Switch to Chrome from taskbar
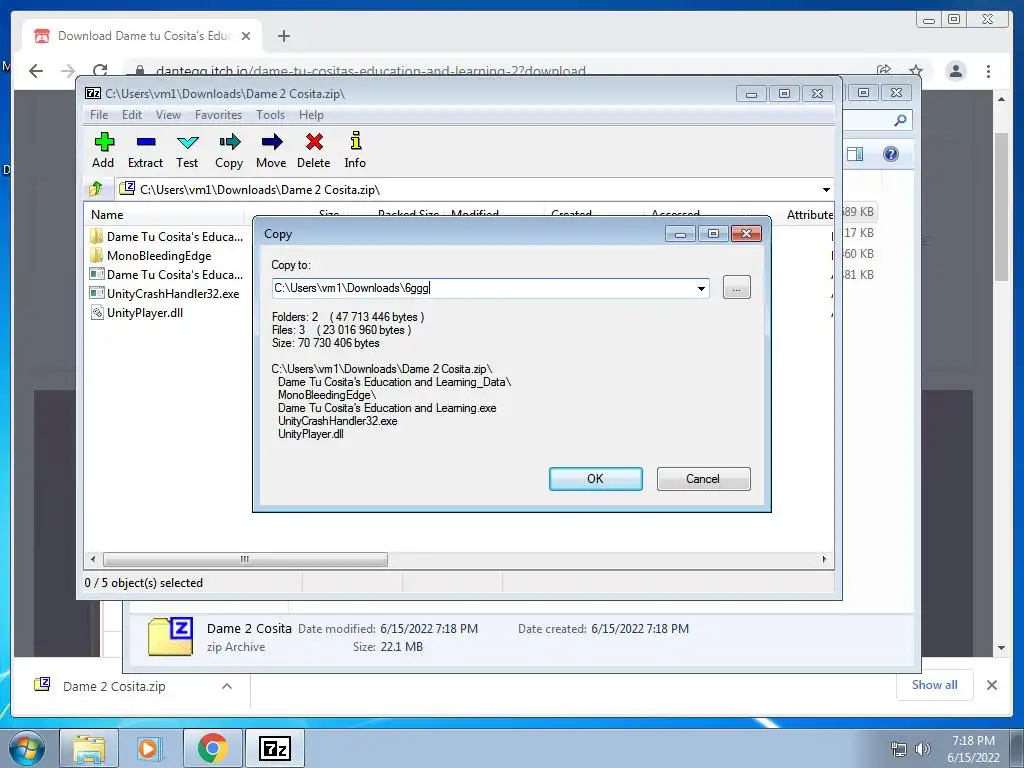 coord(212,748)
